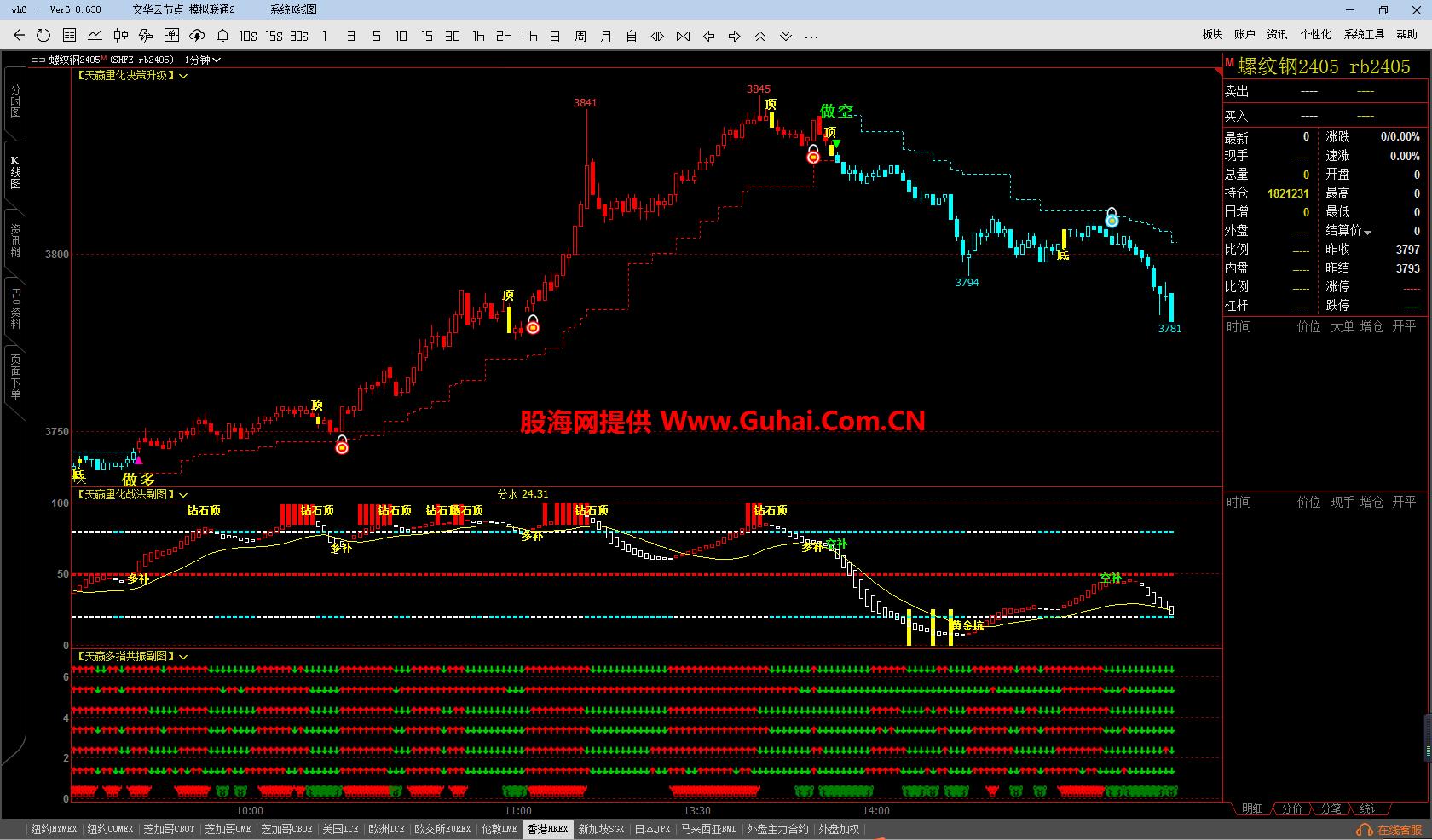This screenshot has height=840, width=1432.
Task: Click the 自 custom period icon
Action: tap(631, 36)
